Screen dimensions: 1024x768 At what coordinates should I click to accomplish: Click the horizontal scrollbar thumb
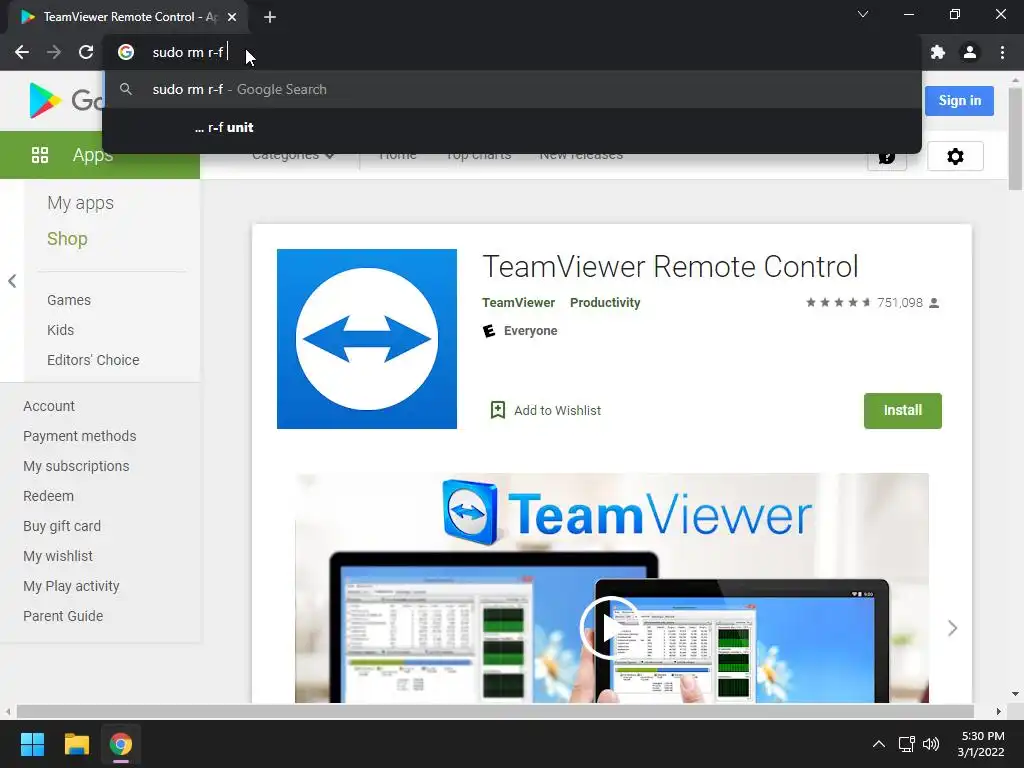point(495,711)
